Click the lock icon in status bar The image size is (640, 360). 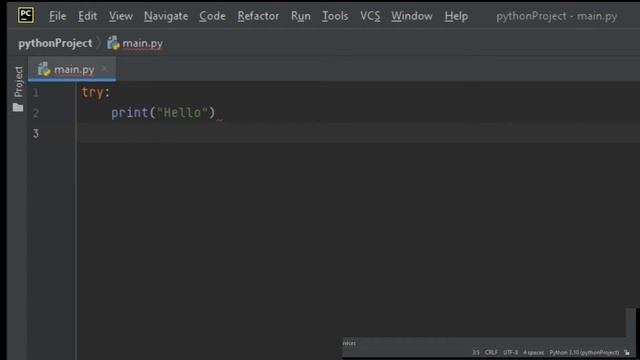click(627, 352)
